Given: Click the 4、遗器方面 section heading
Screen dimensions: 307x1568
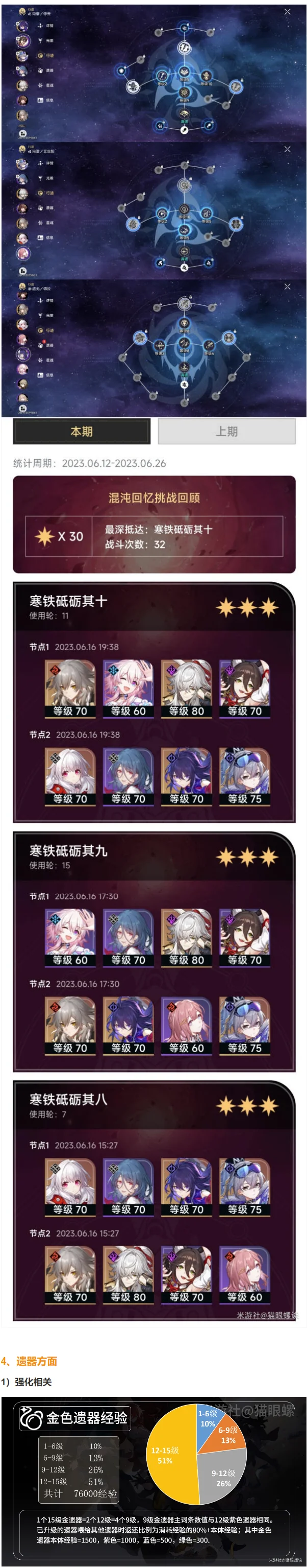Looking at the screenshot, I should (x=29, y=1361).
